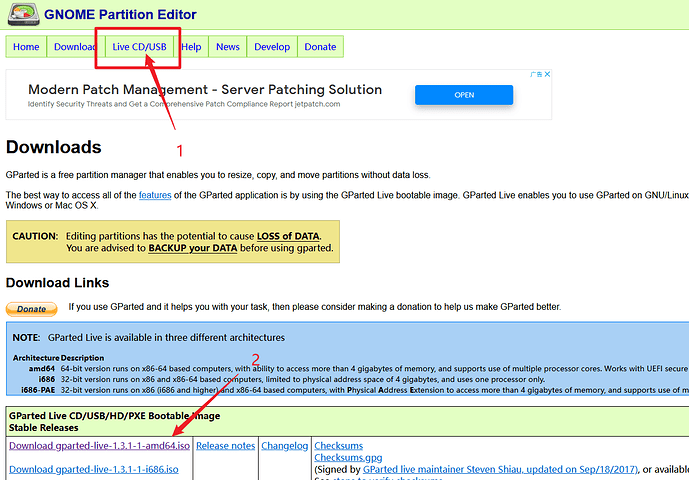Follow the features link
The height and width of the screenshot is (480, 689).
click(155, 195)
